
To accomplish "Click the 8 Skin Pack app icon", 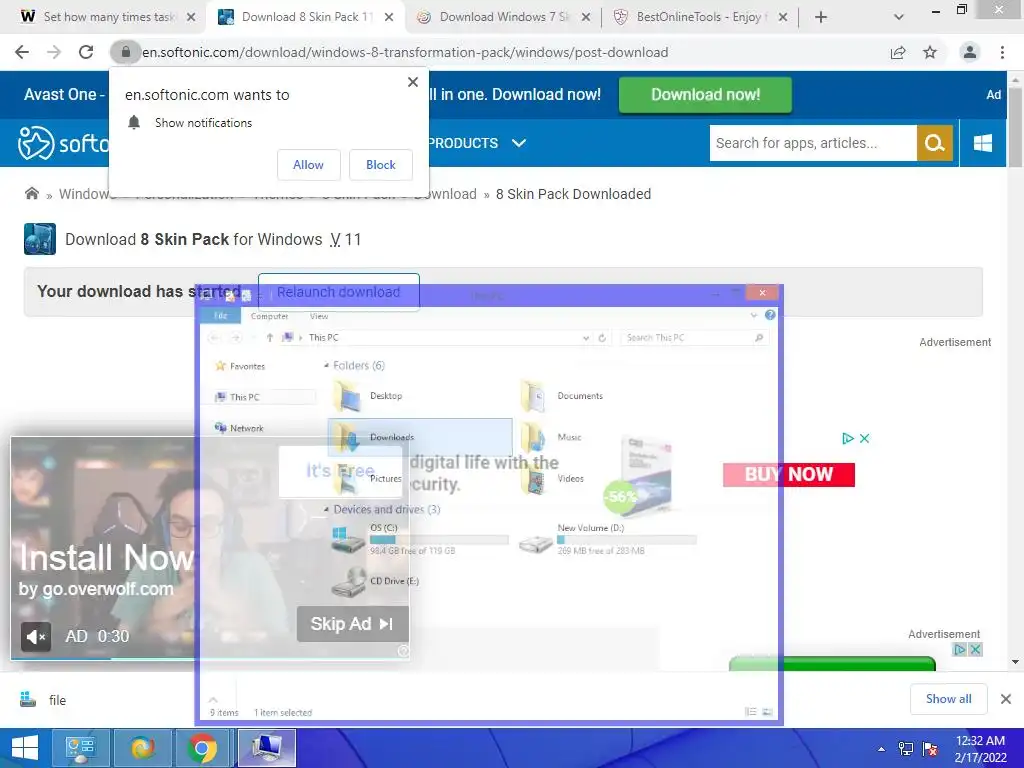I will pos(40,239).
